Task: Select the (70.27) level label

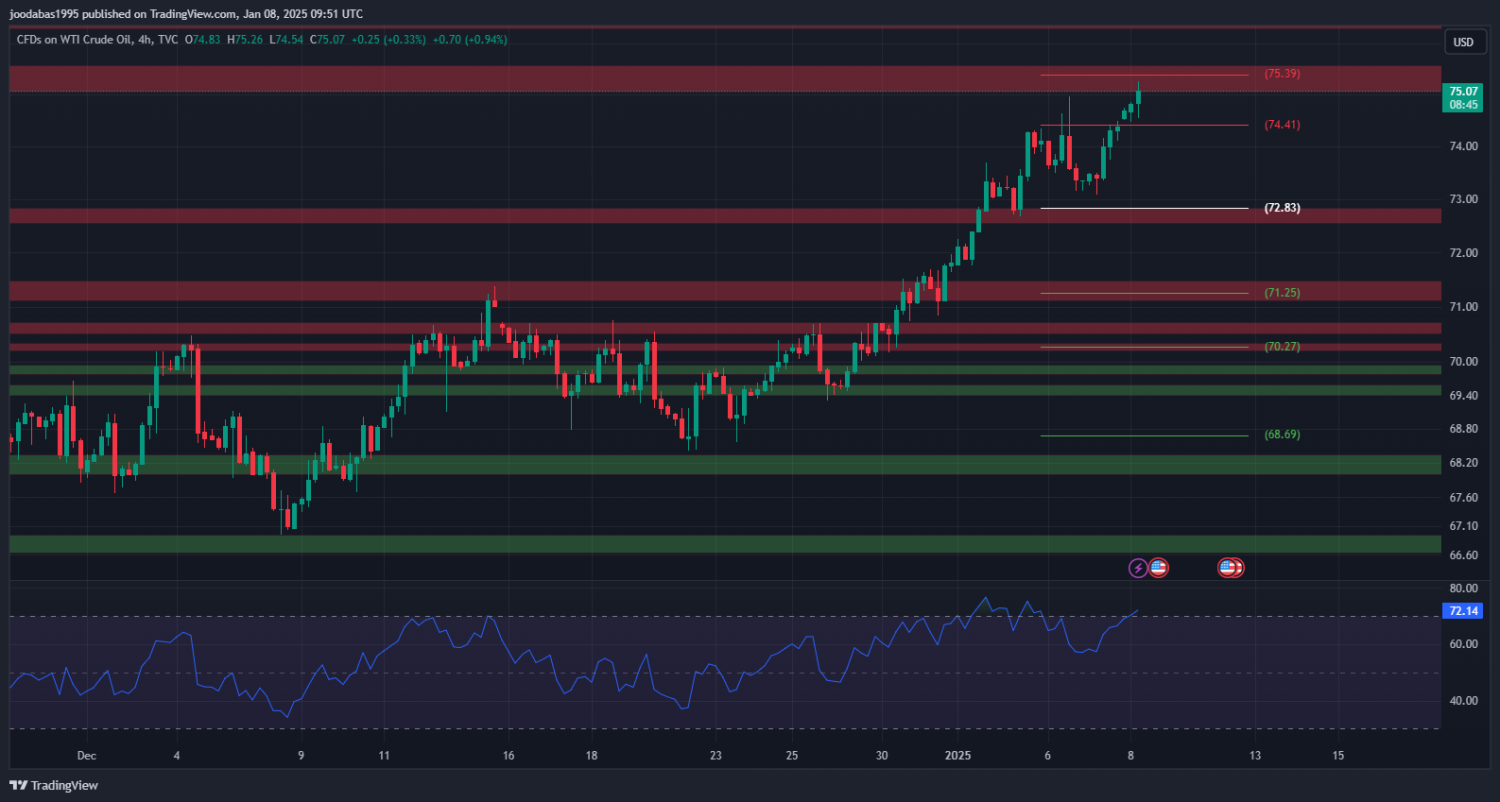Action: 1282,347
